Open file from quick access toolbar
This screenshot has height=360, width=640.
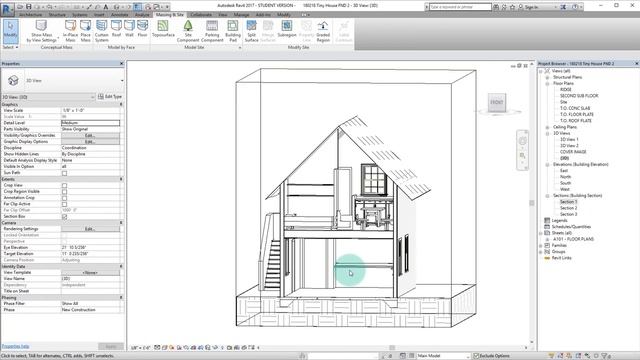[20, 7]
